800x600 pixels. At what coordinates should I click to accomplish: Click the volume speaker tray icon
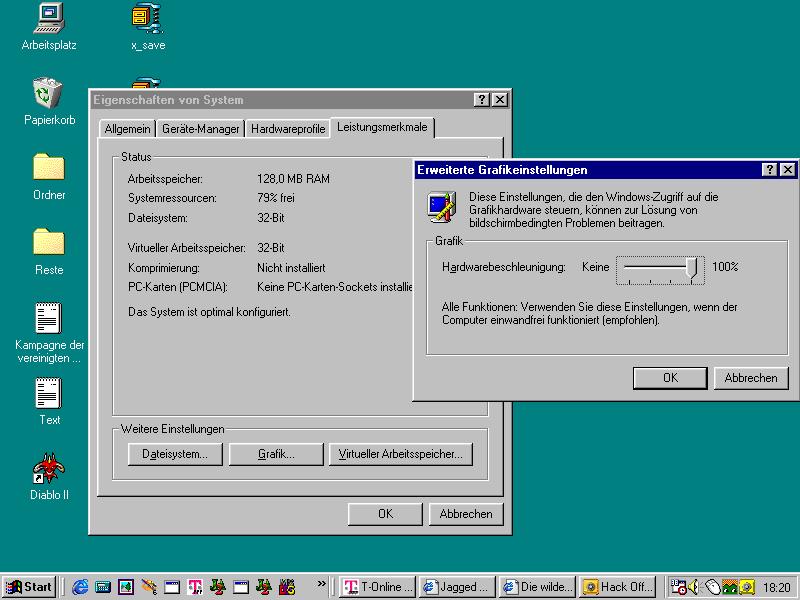tap(695, 587)
